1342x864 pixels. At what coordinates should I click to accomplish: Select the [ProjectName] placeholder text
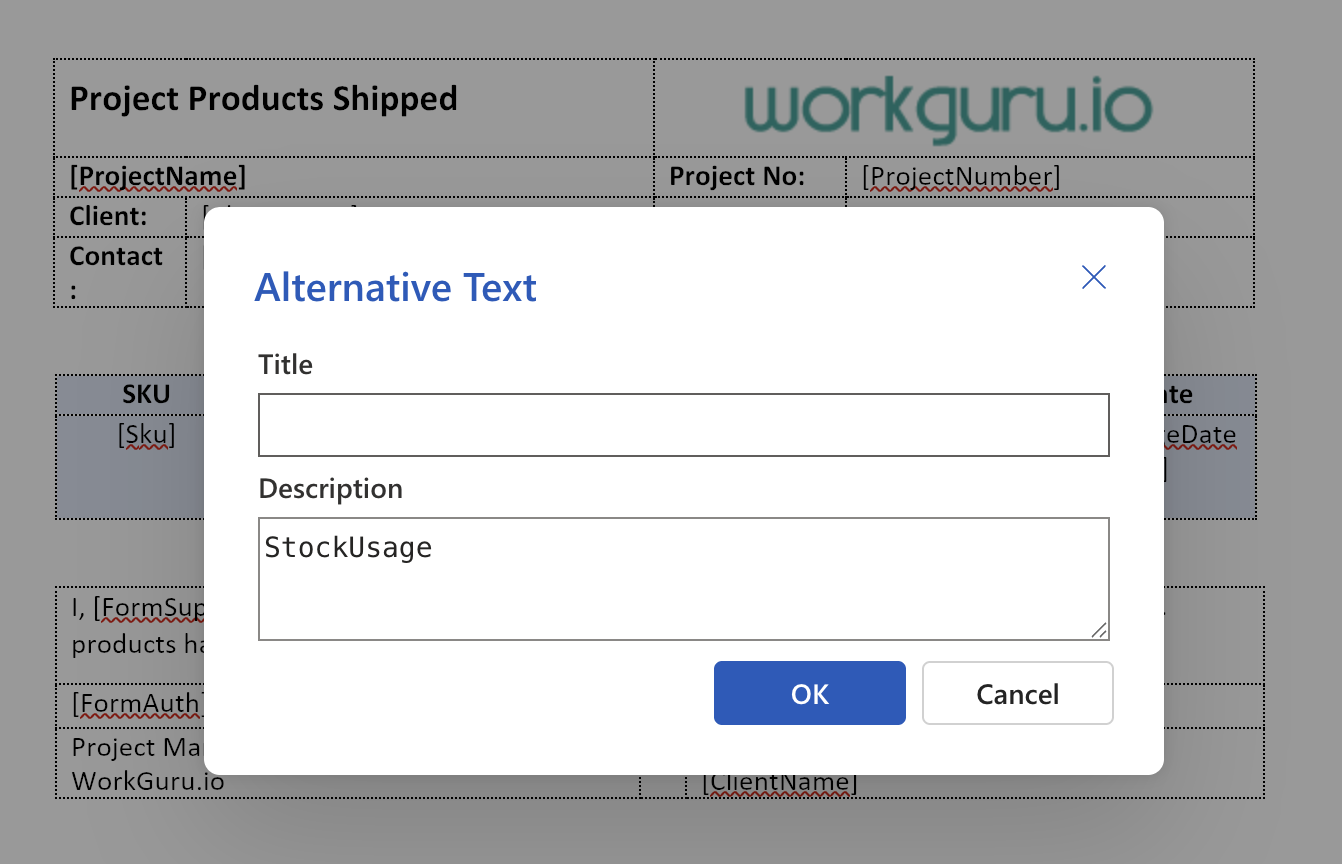coord(158,177)
